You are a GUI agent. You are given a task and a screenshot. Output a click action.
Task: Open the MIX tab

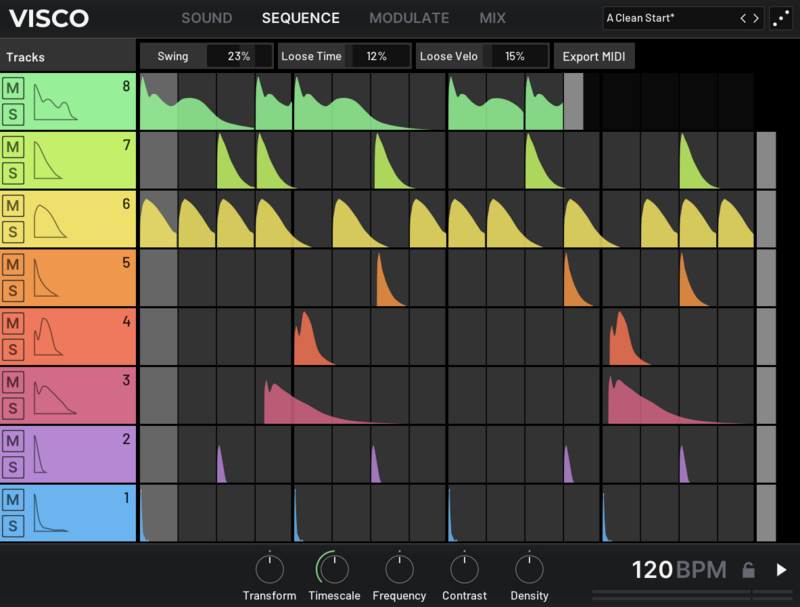click(x=492, y=18)
